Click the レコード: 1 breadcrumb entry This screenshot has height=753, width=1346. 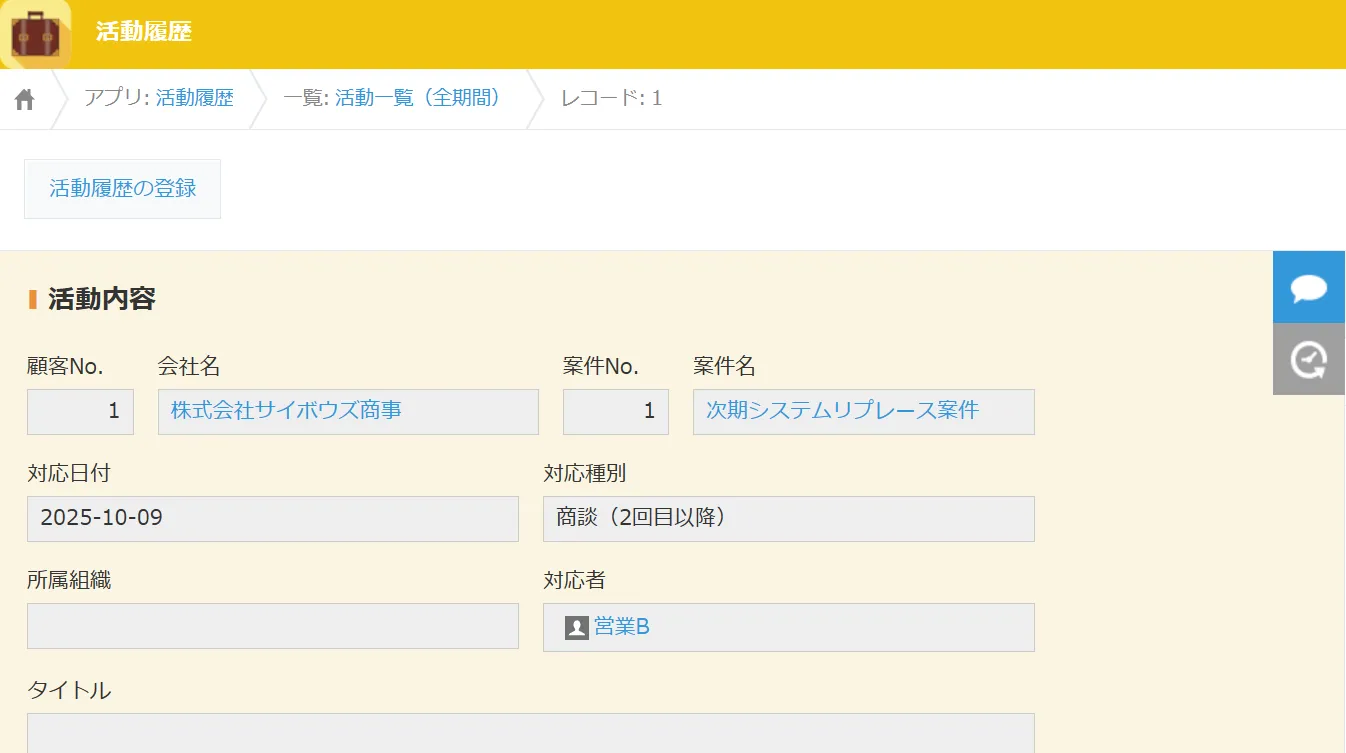(612, 97)
